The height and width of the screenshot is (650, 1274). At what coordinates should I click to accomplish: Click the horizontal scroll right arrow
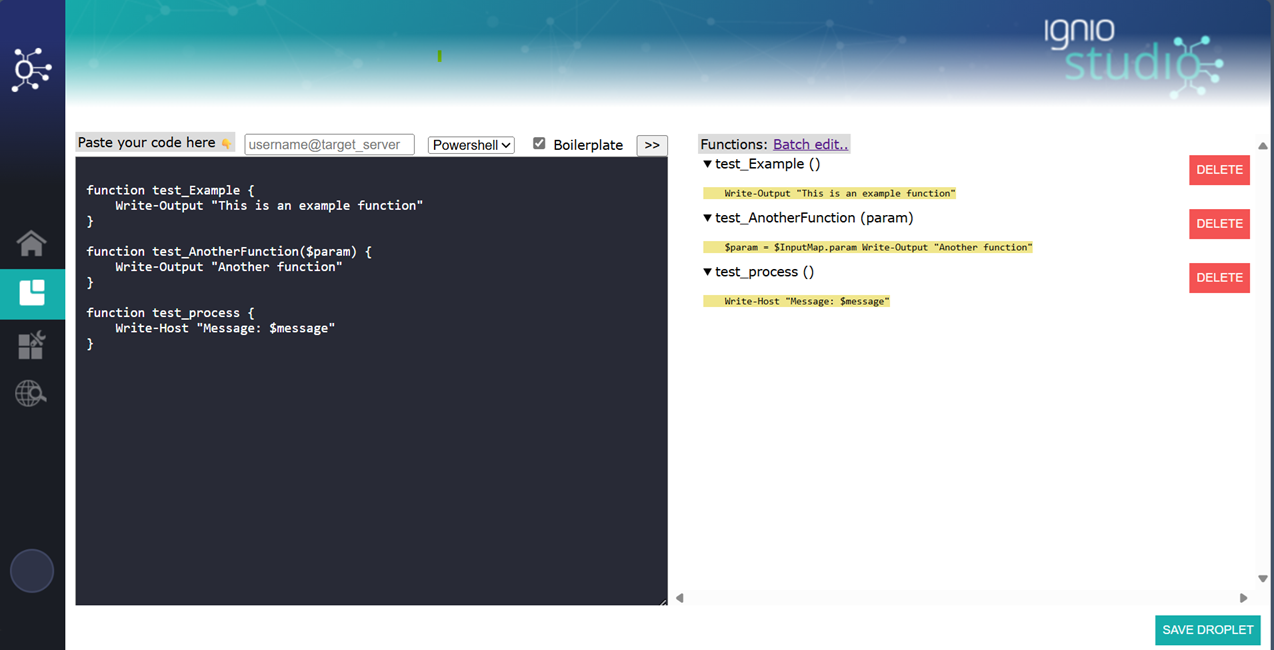coord(1244,598)
